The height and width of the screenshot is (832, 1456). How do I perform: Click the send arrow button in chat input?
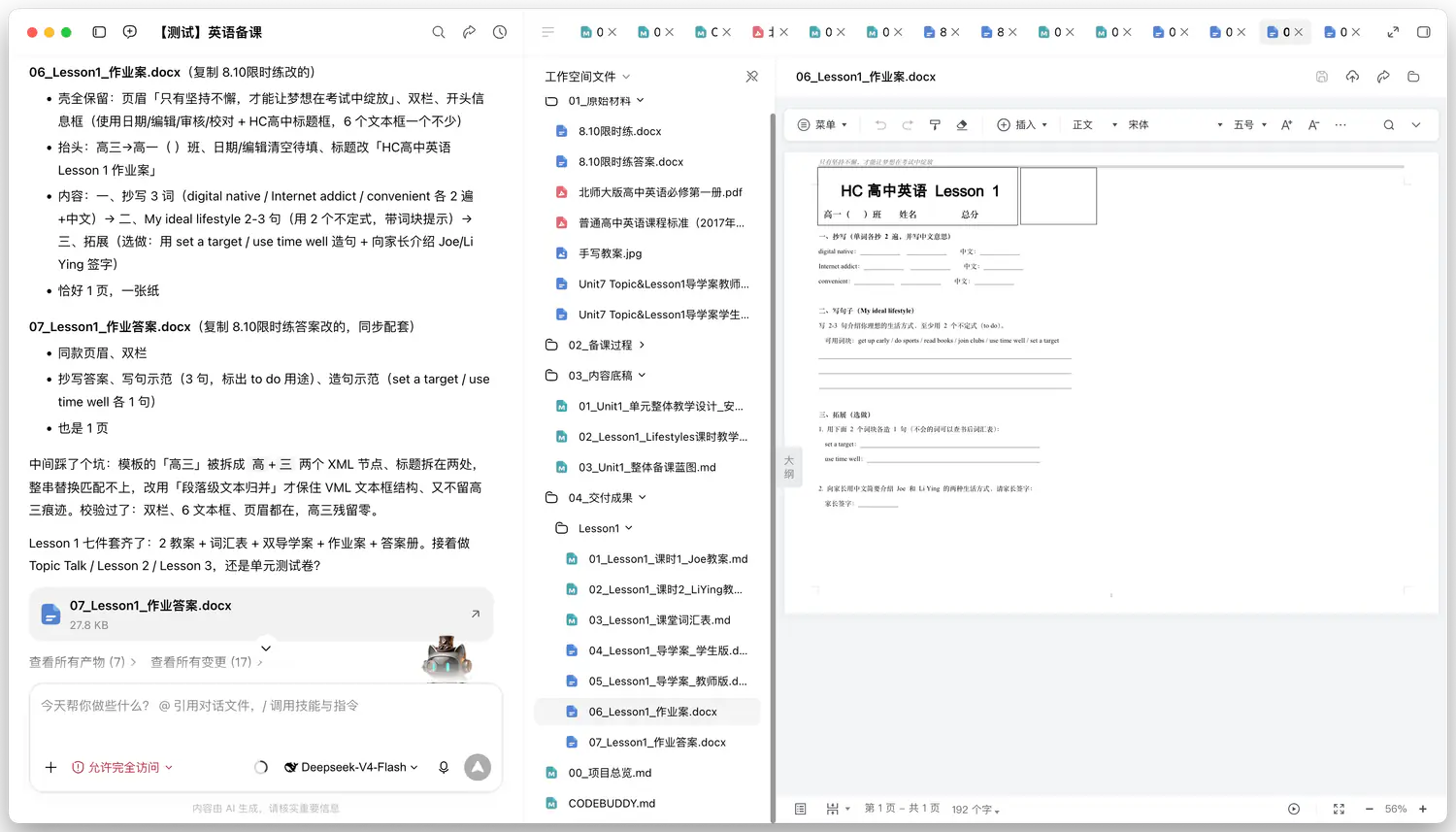478,767
